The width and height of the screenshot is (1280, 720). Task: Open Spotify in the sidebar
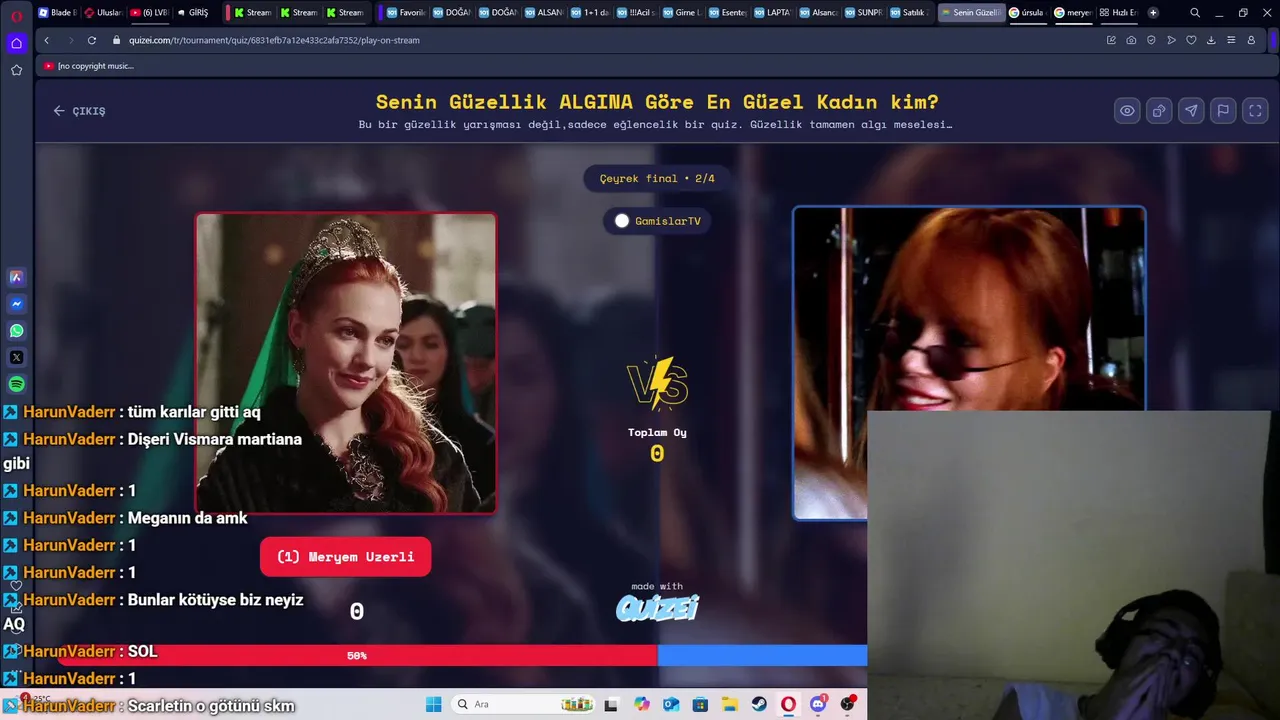16,385
